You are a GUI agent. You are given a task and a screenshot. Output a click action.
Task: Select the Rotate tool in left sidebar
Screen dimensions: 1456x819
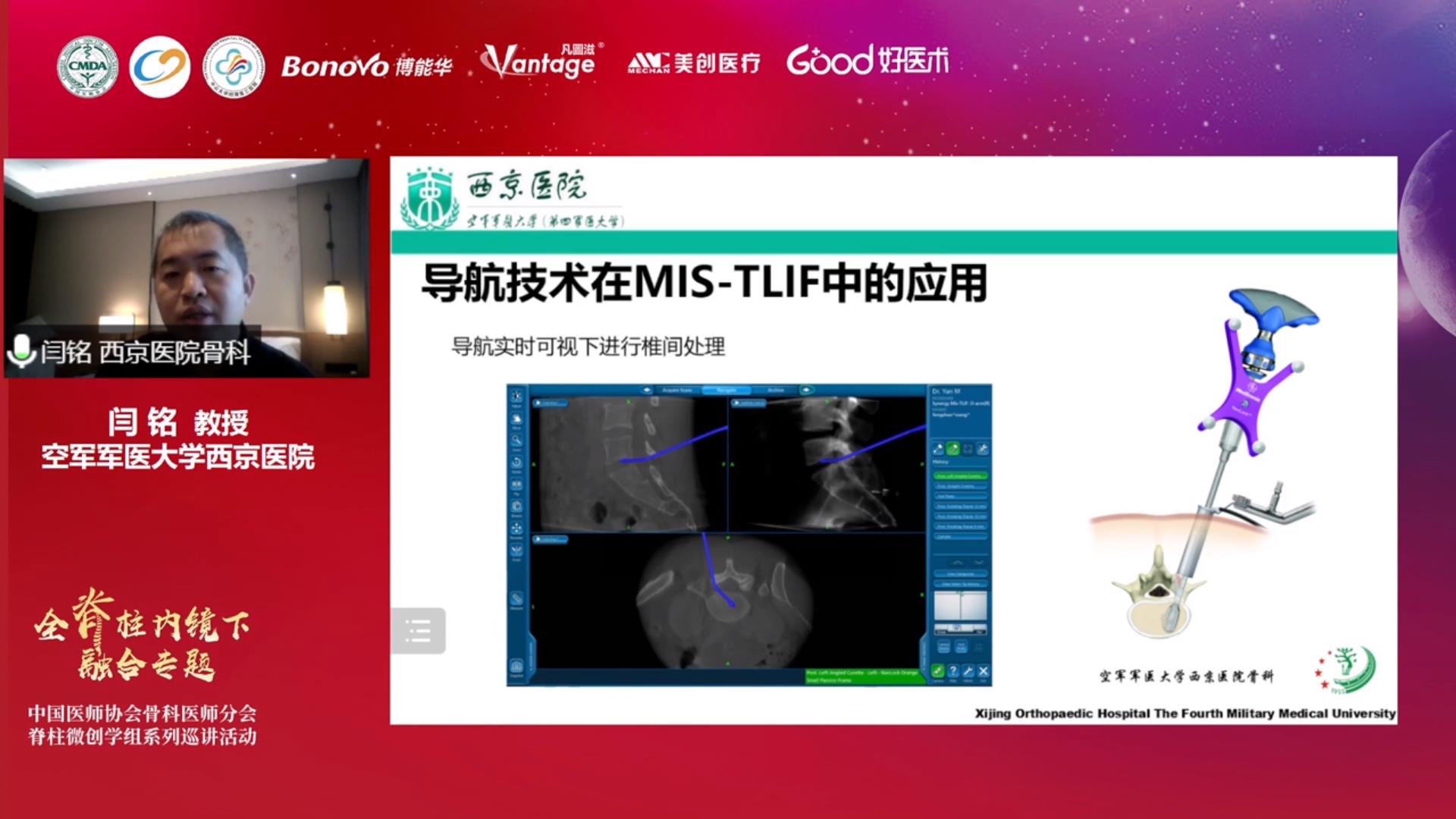[x=517, y=463]
